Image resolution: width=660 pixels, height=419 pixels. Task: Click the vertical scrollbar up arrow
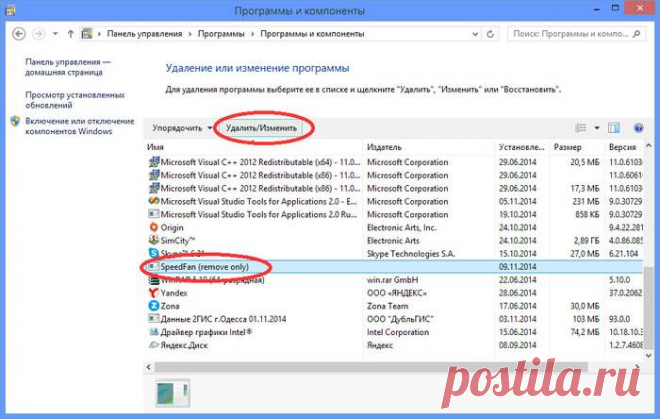pos(649,146)
